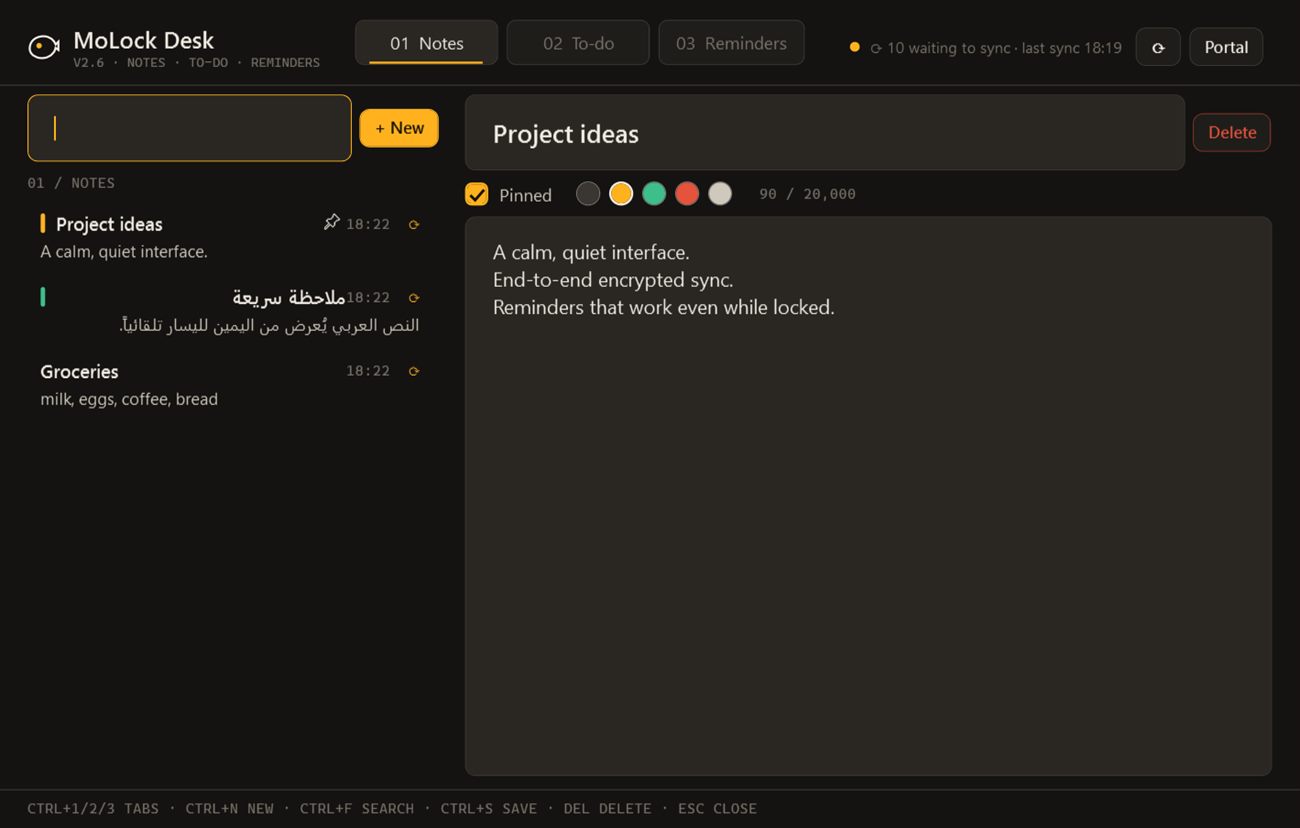1300x828 pixels.
Task: Click the version subtitle "V2.6 · NOTES · TO-DO · REMINDERS"
Action: click(x=197, y=63)
